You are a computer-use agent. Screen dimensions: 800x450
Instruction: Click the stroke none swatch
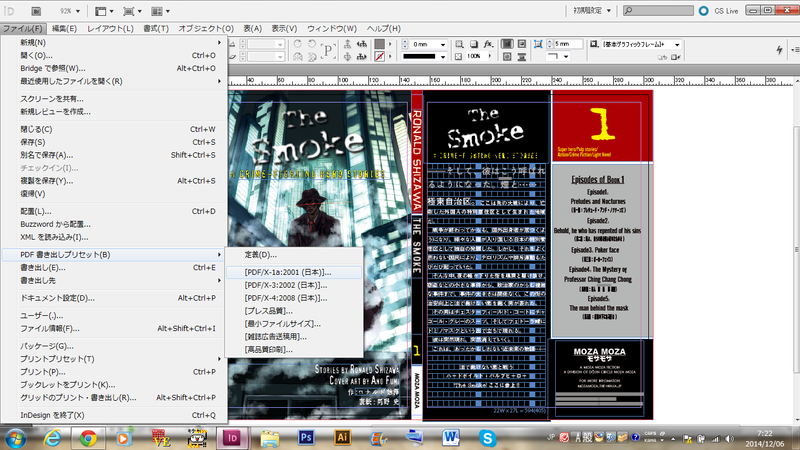[380, 57]
